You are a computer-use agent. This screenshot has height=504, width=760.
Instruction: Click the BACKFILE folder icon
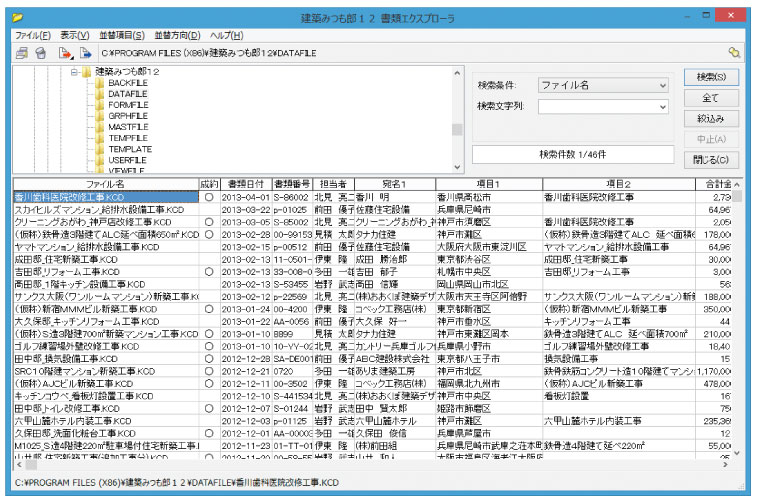100,83
